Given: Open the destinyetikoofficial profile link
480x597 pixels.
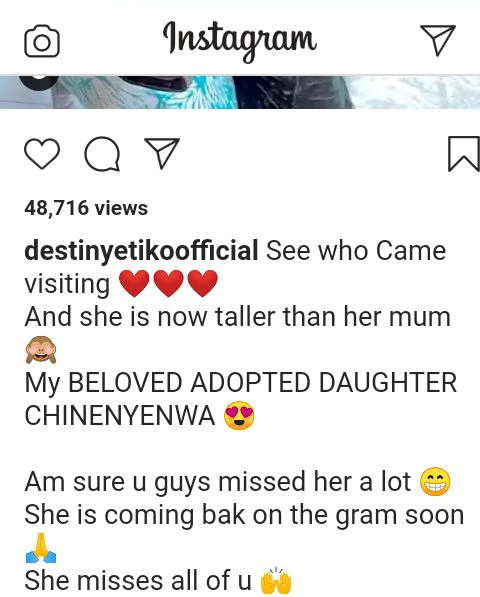Looking at the screenshot, I should pos(141,251).
